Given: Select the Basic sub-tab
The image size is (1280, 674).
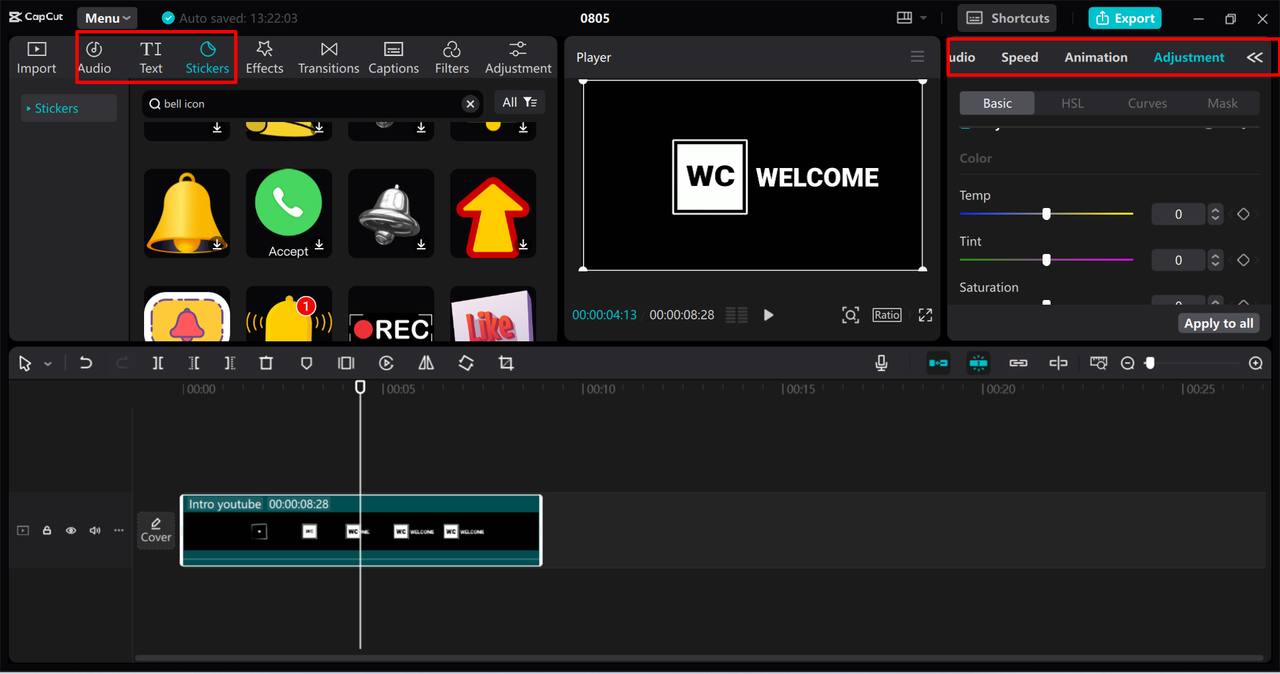Looking at the screenshot, I should point(997,103).
